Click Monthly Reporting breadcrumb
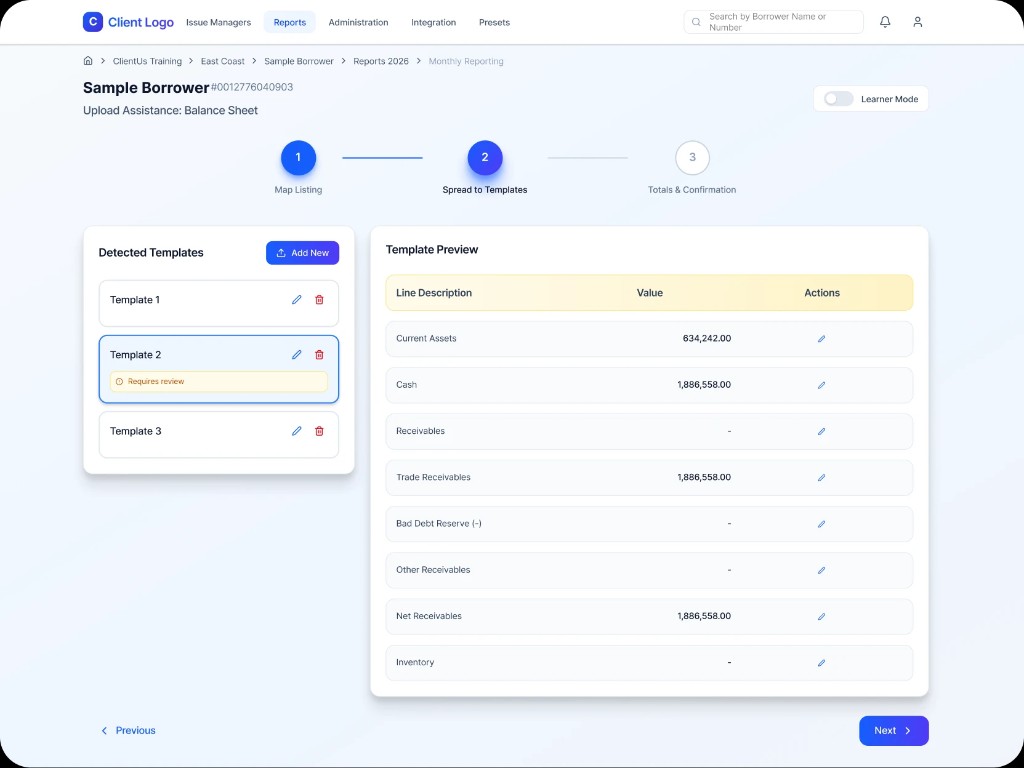The image size is (1024, 768). (466, 61)
